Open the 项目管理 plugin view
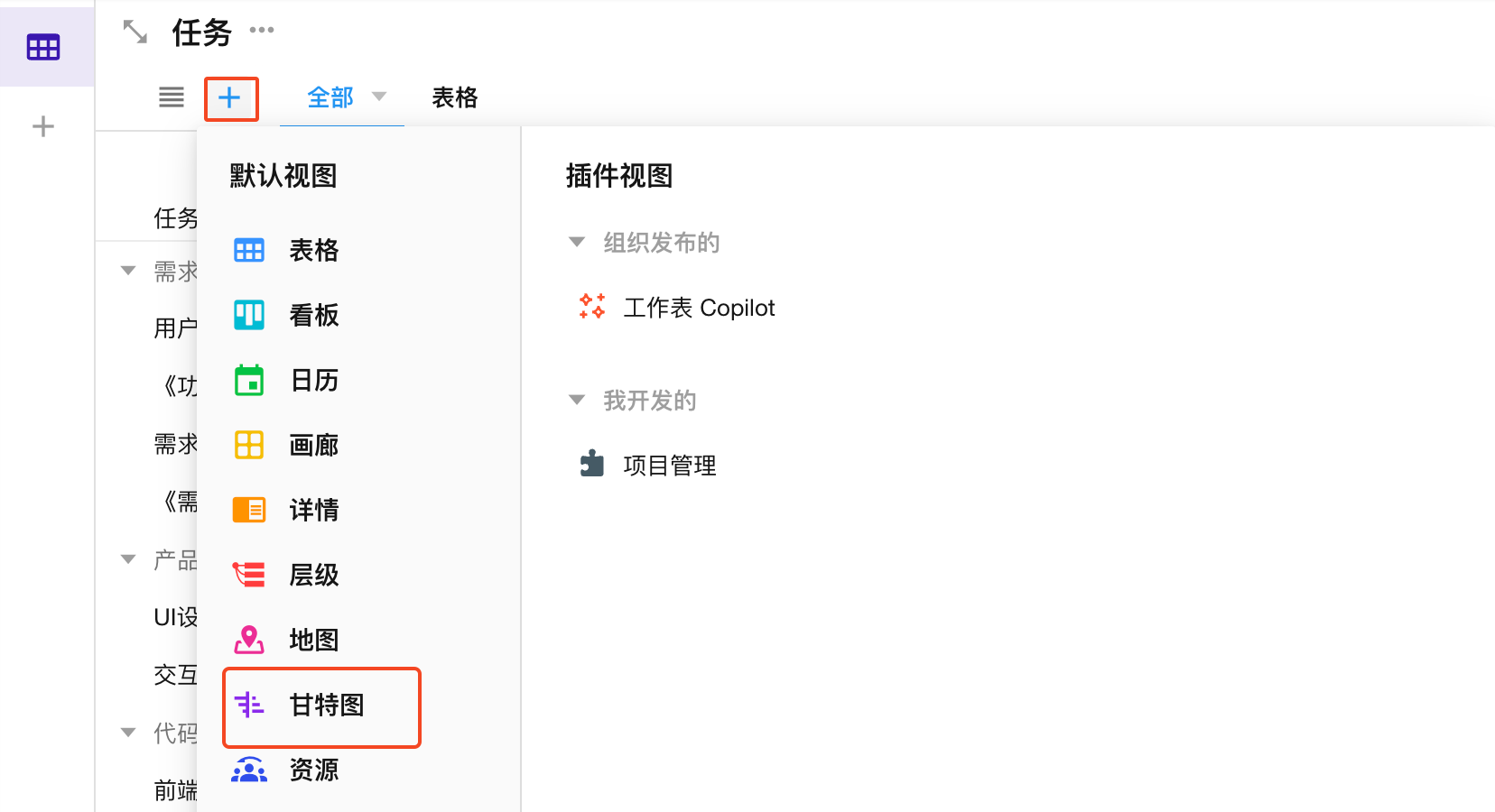 [669, 466]
